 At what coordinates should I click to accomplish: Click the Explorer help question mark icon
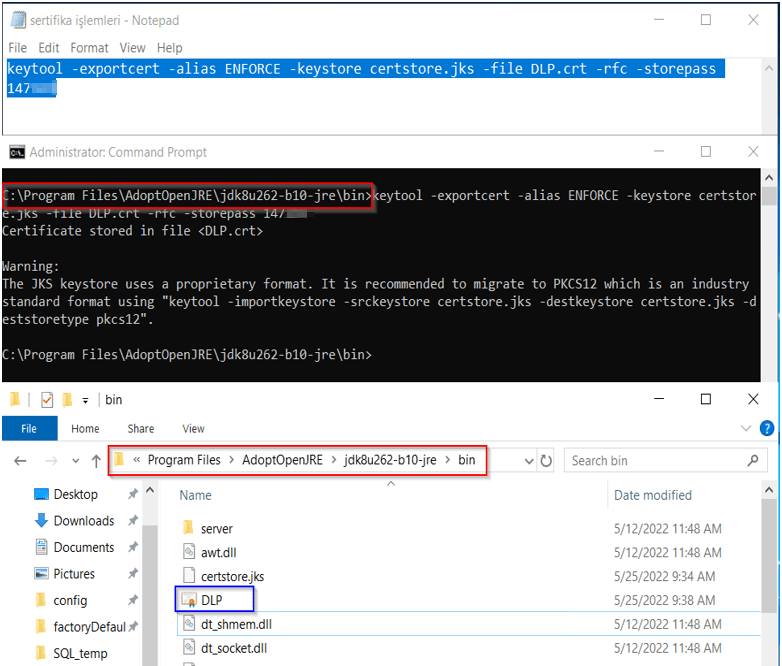click(767, 429)
